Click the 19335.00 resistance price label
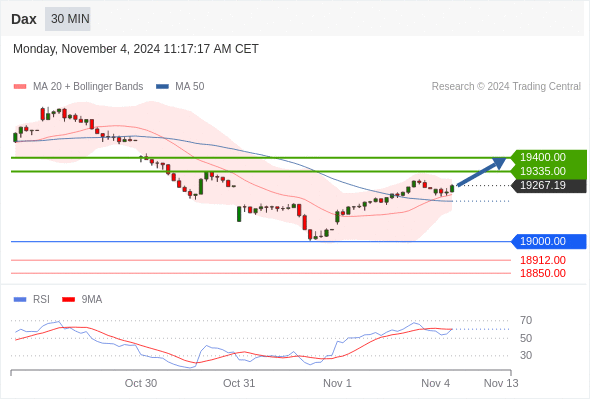590x400 pixels. [x=549, y=171]
